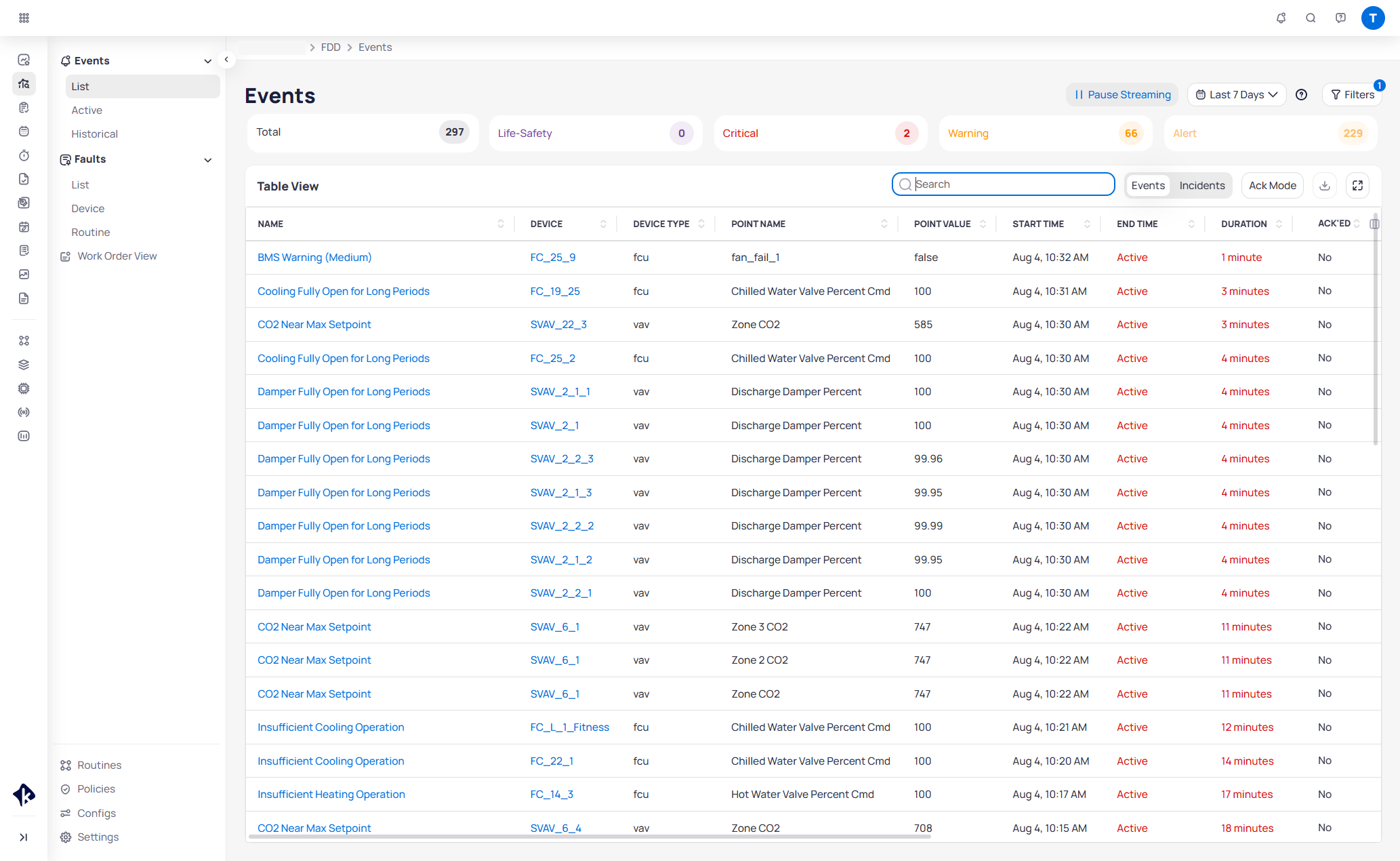
Task: Filter by Alert severity card
Action: pyautogui.click(x=1270, y=134)
